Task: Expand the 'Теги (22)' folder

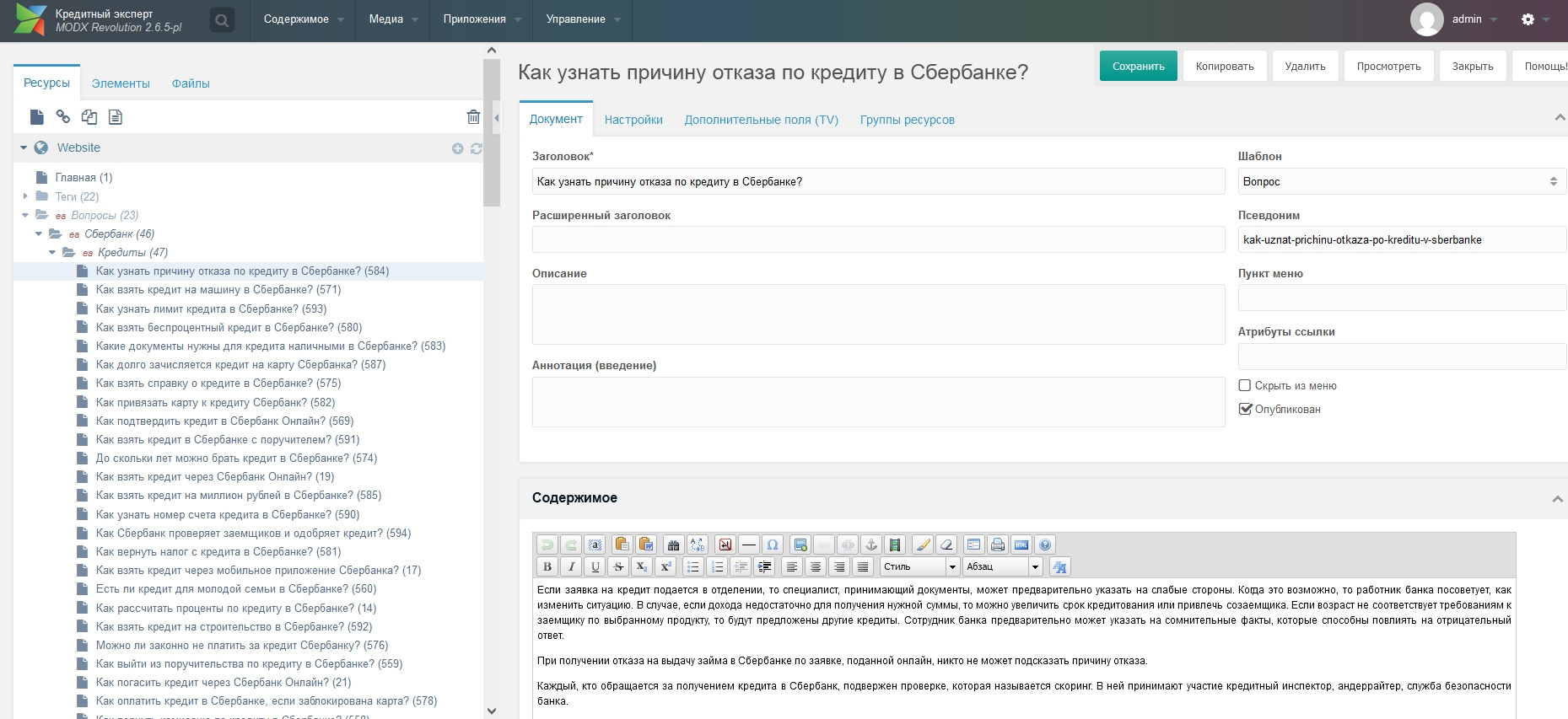Action: [25, 196]
